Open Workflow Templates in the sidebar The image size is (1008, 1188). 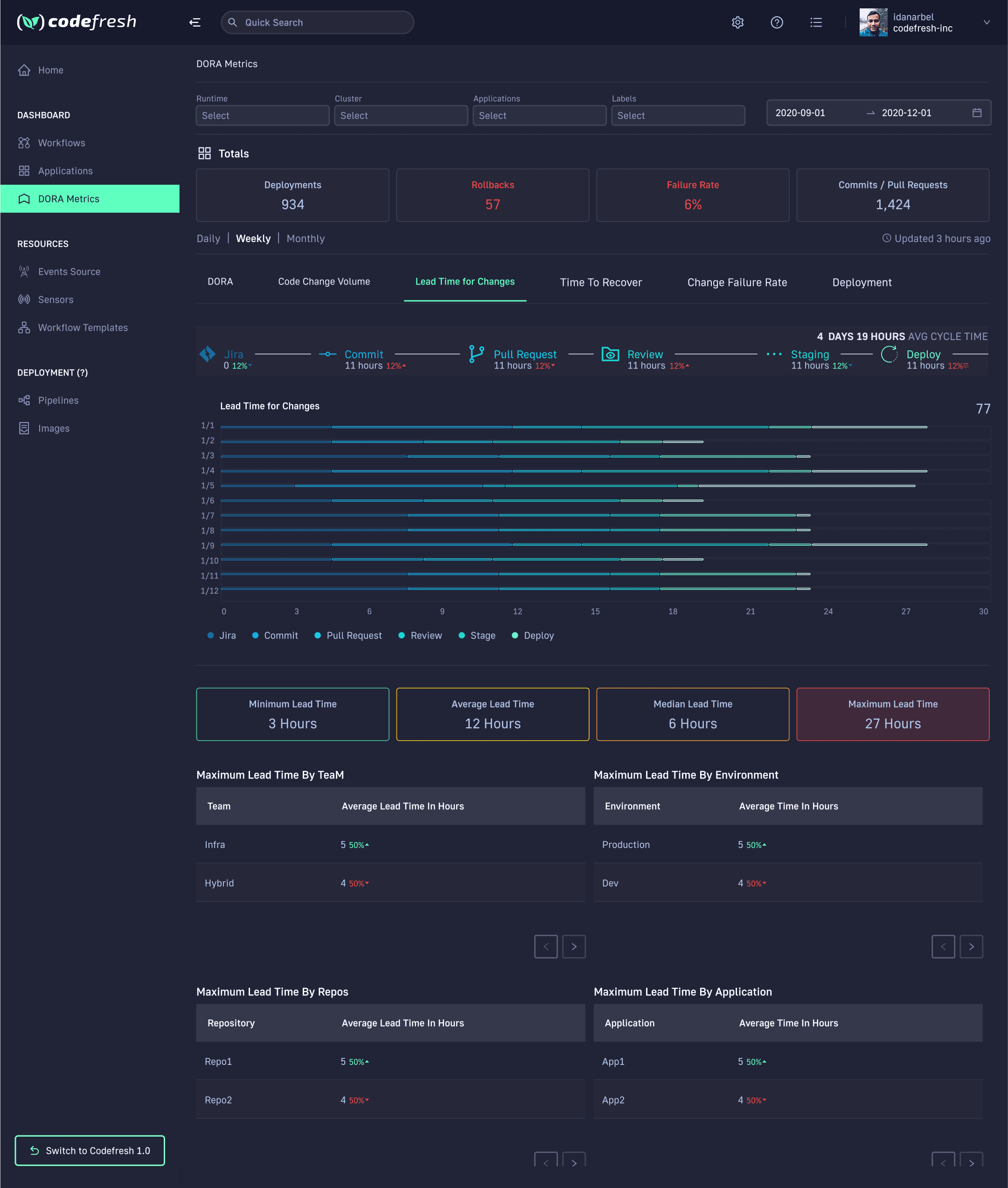pyautogui.click(x=83, y=327)
